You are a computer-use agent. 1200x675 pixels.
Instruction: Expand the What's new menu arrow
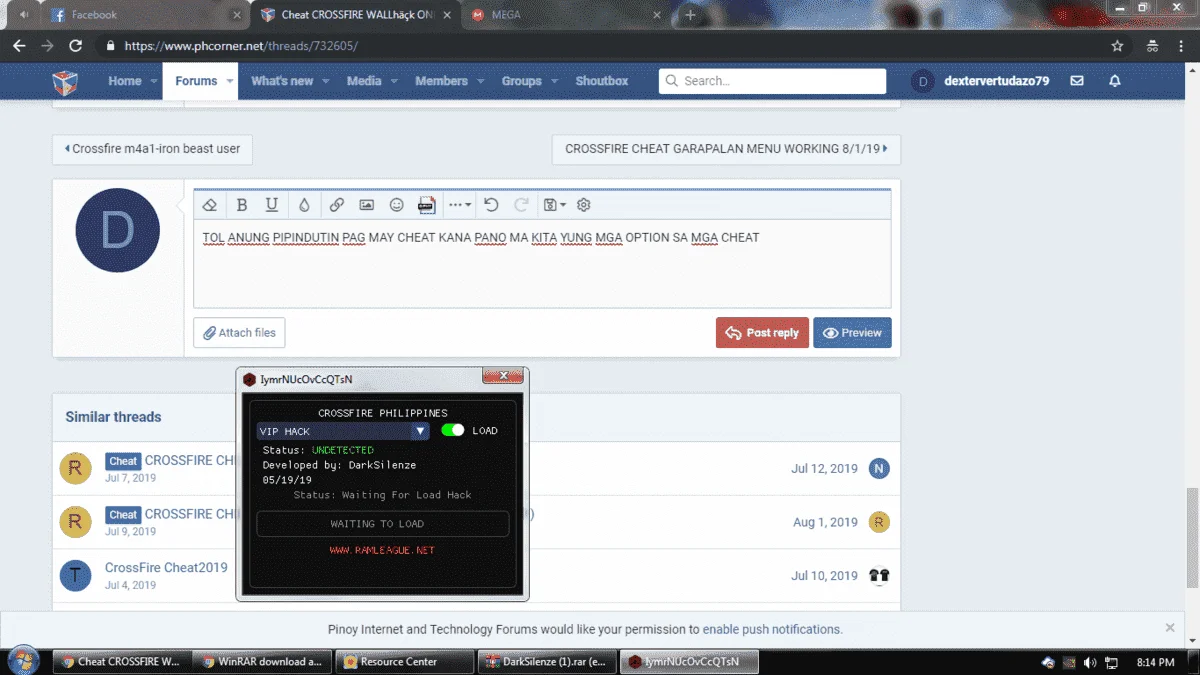click(325, 81)
